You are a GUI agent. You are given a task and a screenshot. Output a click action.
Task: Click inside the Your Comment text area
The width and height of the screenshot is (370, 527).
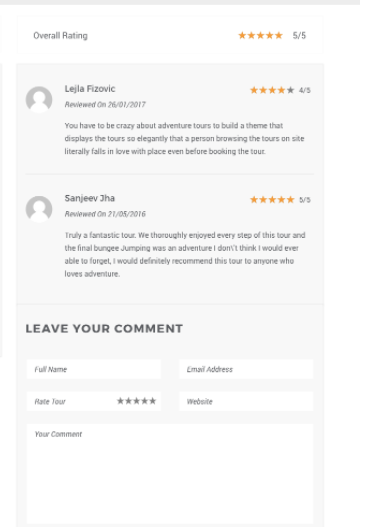(170, 474)
